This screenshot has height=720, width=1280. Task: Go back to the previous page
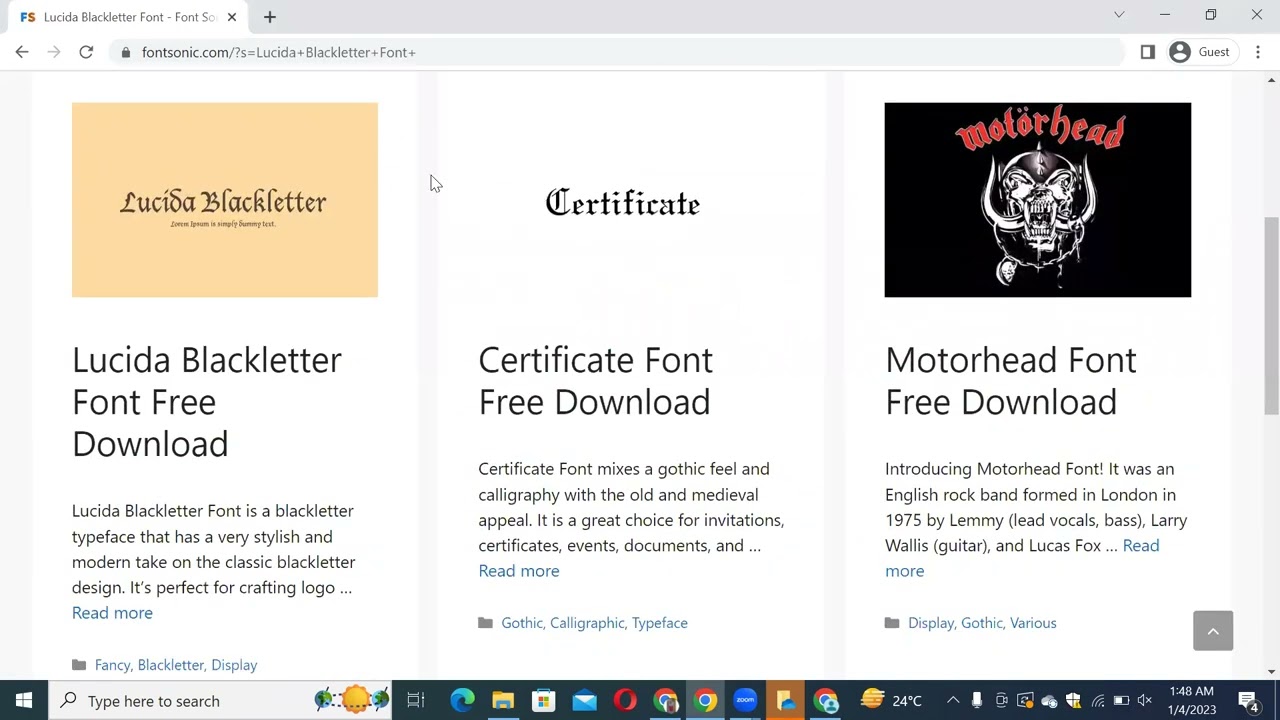coord(22,52)
